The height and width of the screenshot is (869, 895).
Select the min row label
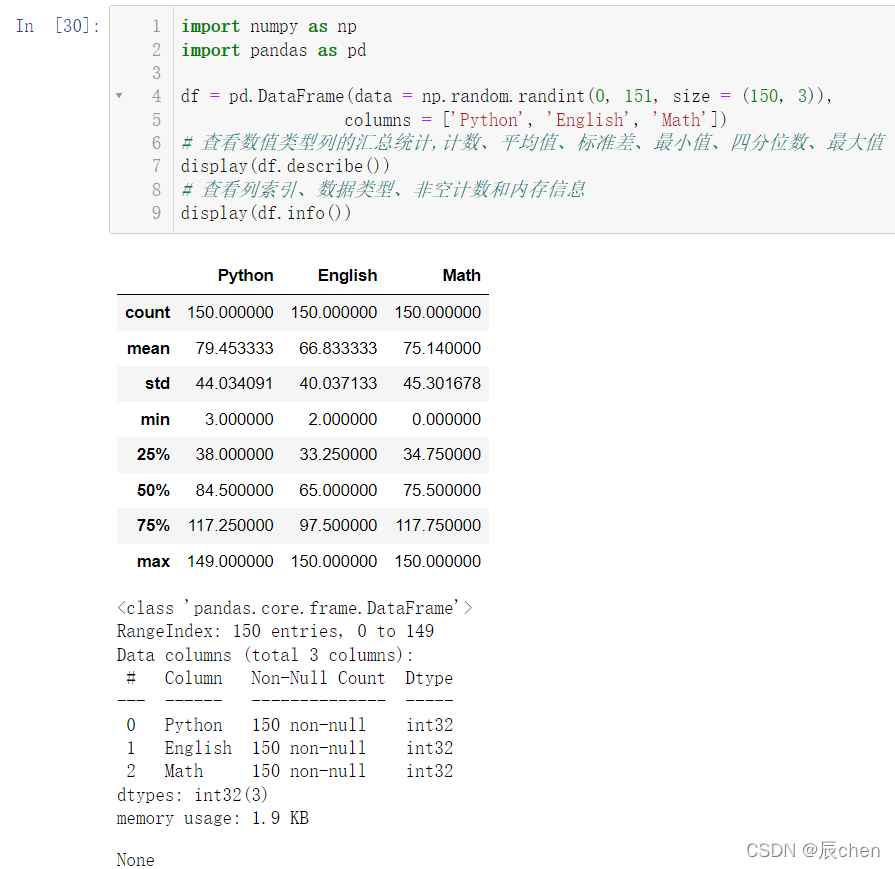(155, 419)
